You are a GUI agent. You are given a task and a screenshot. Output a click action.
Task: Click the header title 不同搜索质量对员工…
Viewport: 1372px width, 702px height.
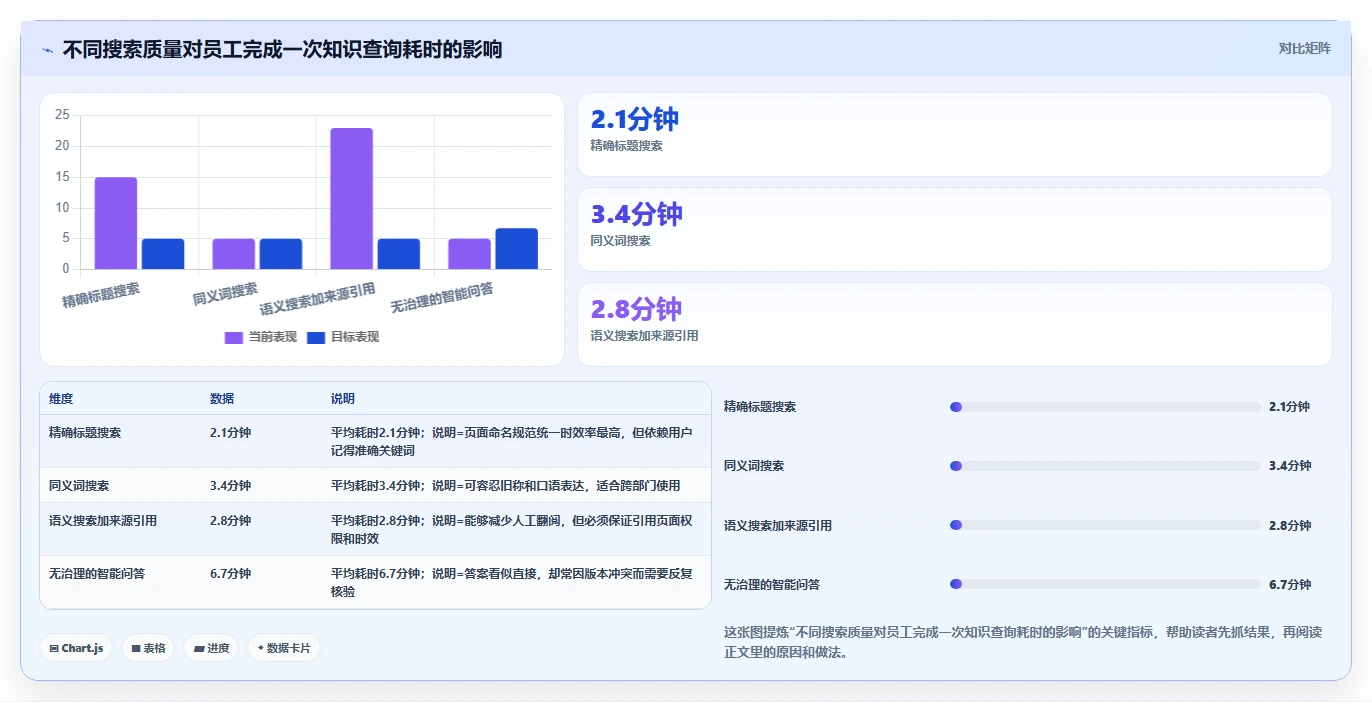pyautogui.click(x=282, y=49)
